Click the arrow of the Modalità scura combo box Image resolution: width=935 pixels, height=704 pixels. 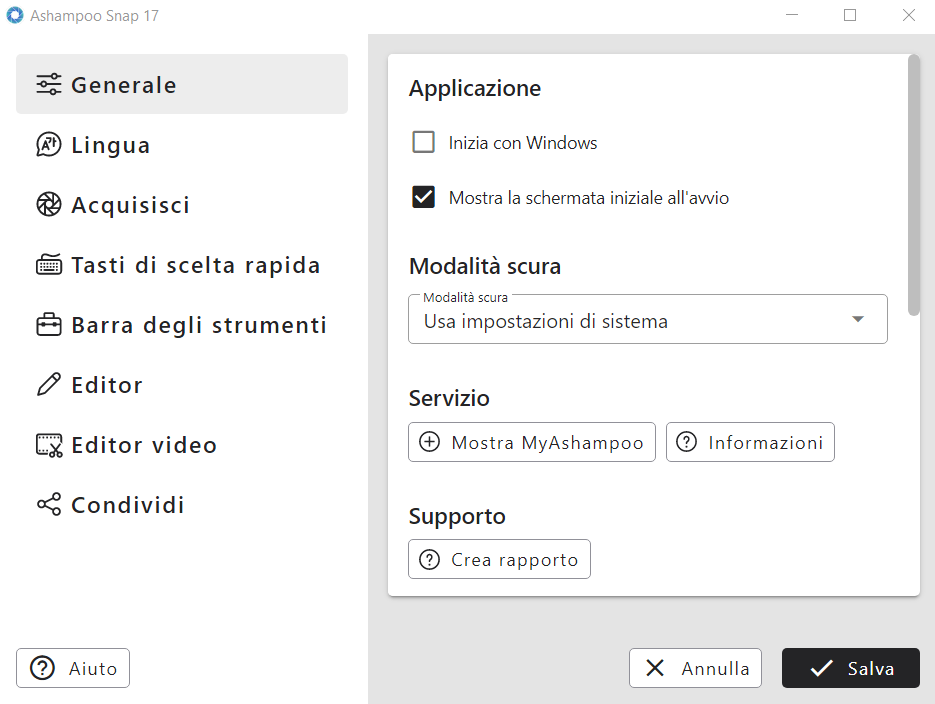[x=857, y=319]
